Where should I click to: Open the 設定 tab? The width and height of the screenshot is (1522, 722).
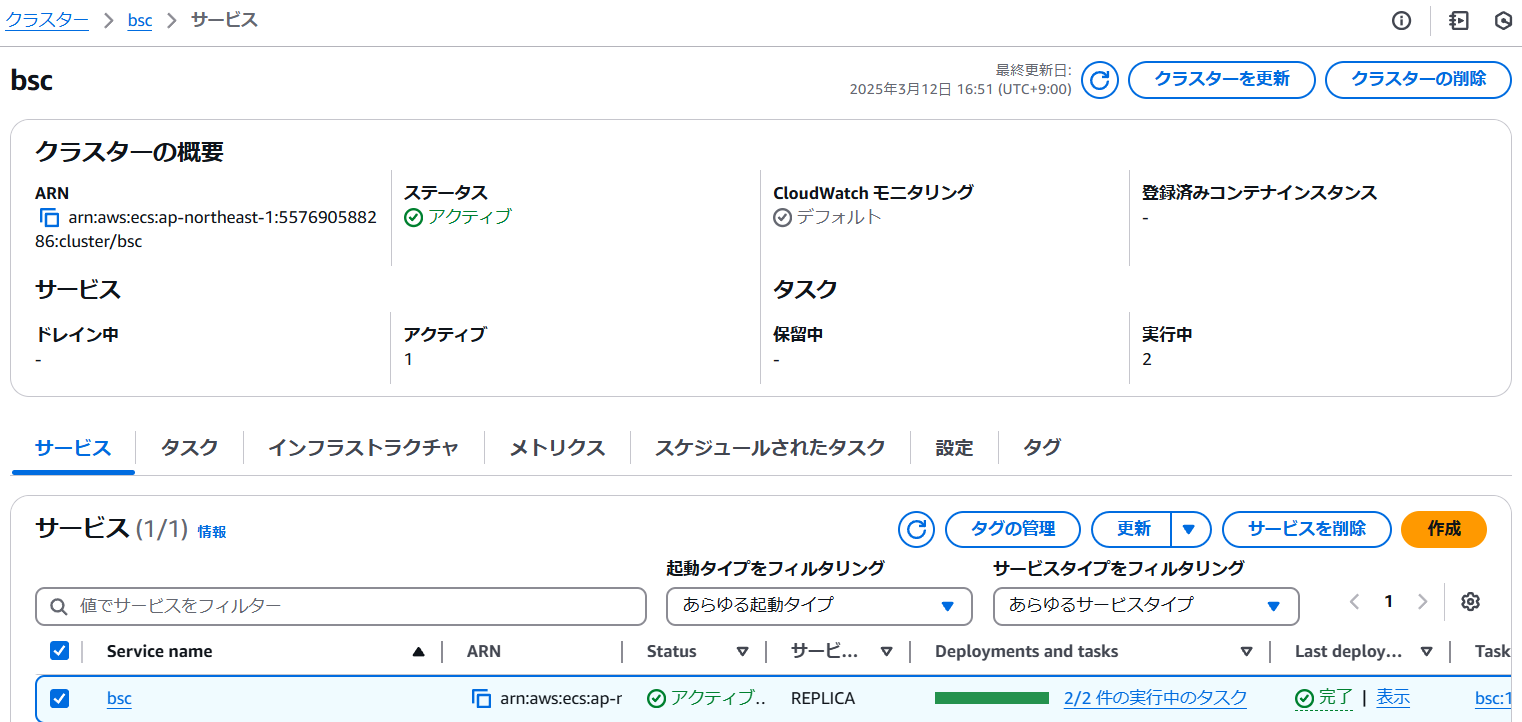(954, 447)
